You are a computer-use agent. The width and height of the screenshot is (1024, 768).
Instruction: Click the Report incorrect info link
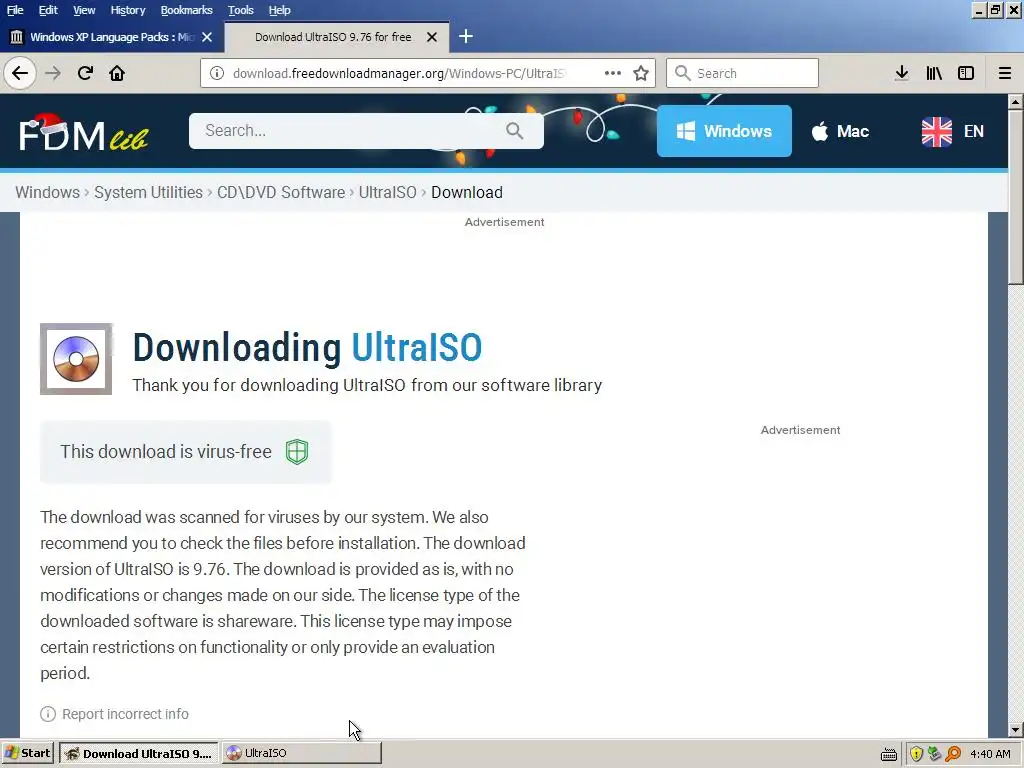(x=125, y=714)
